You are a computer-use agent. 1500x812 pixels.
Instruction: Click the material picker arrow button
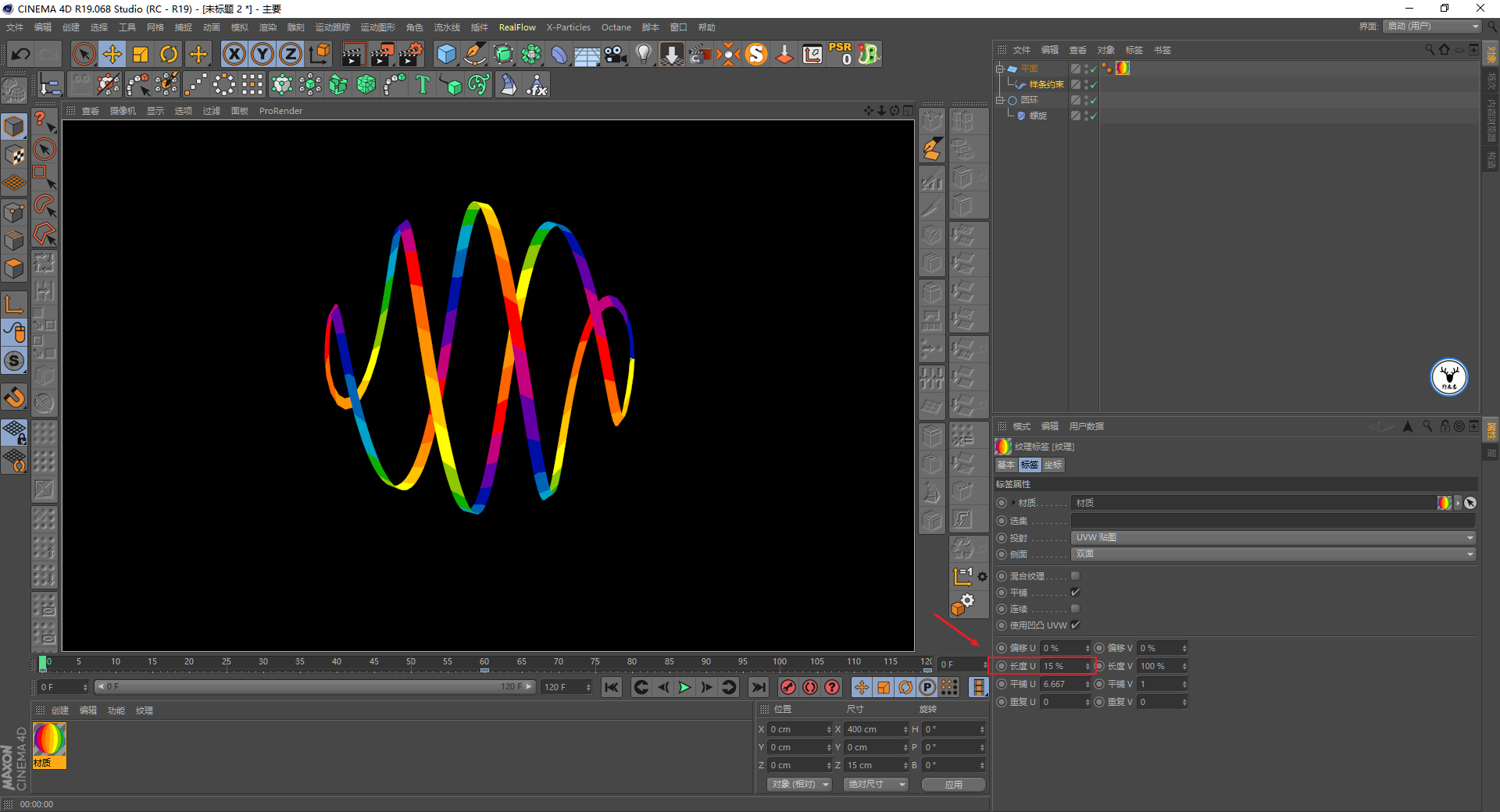(1470, 503)
